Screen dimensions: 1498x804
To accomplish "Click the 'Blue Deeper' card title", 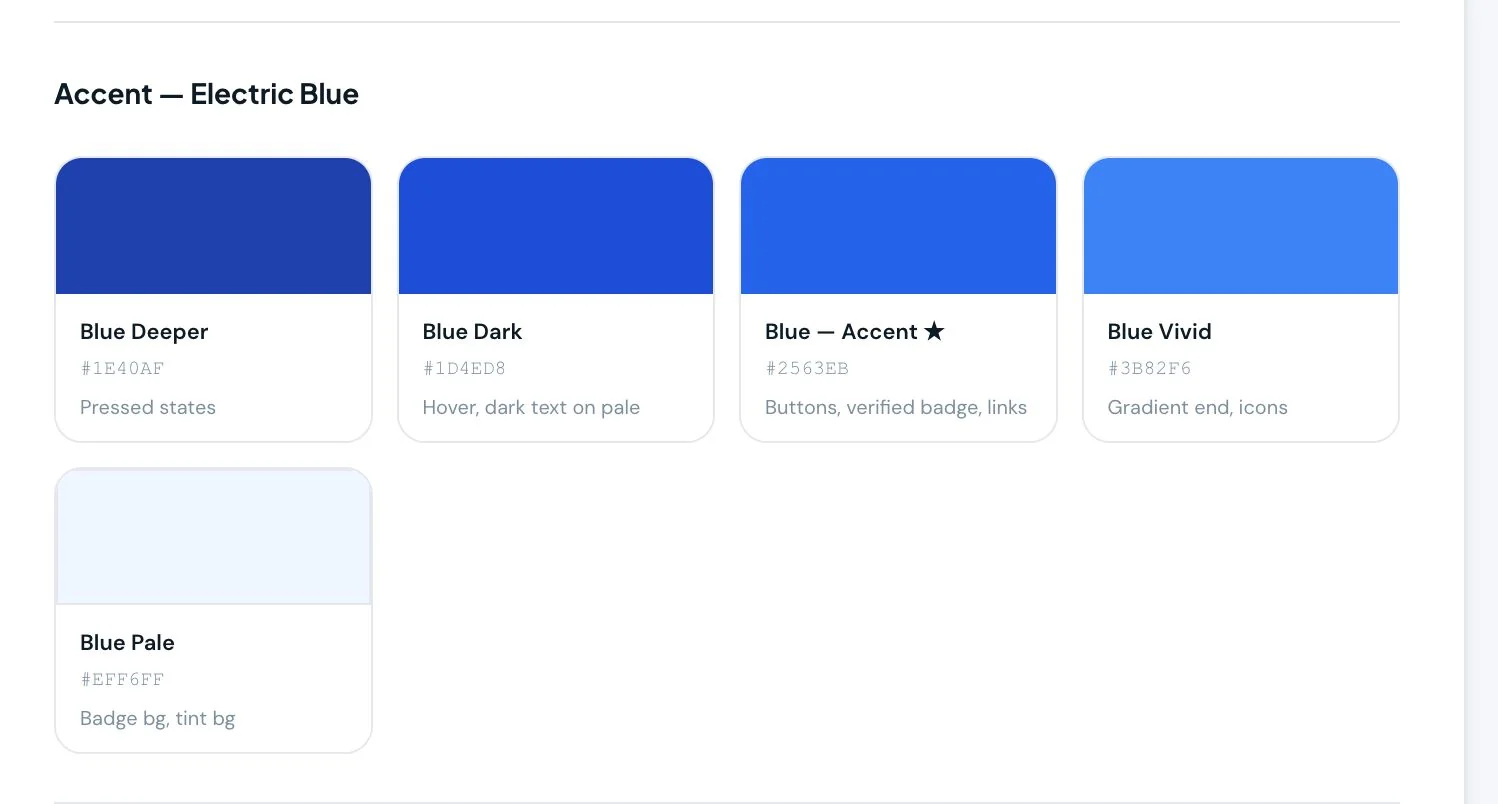I will 144,332.
